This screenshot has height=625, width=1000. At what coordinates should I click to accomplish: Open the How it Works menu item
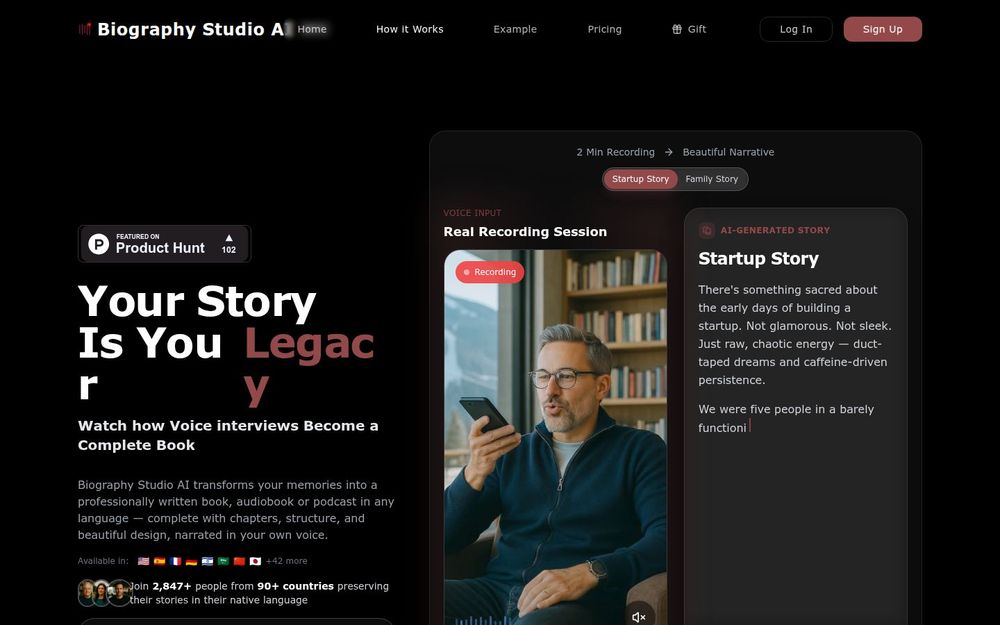[x=409, y=29]
